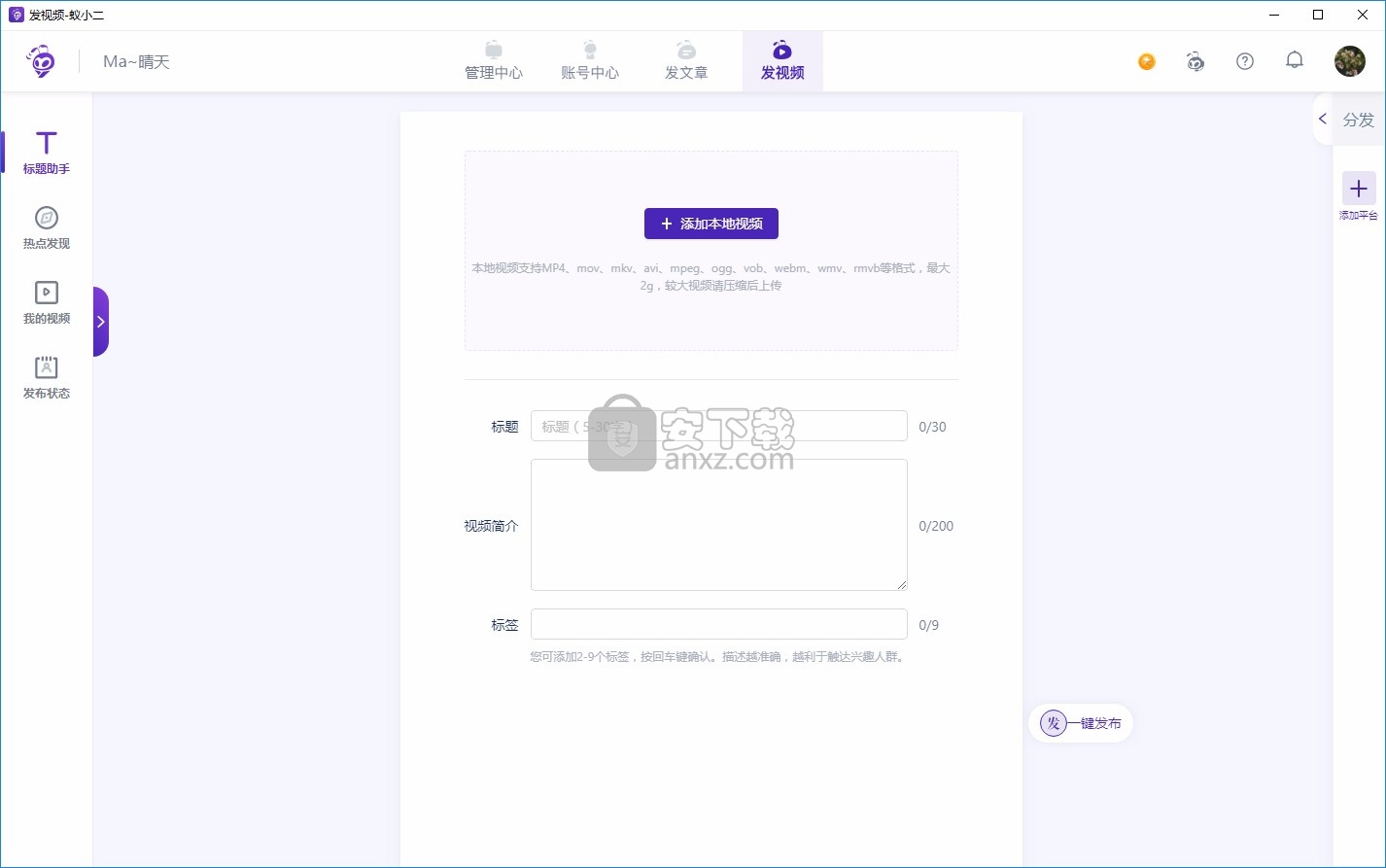
Task: Collapse the 分发 panel with the chevron
Action: pos(1322,119)
